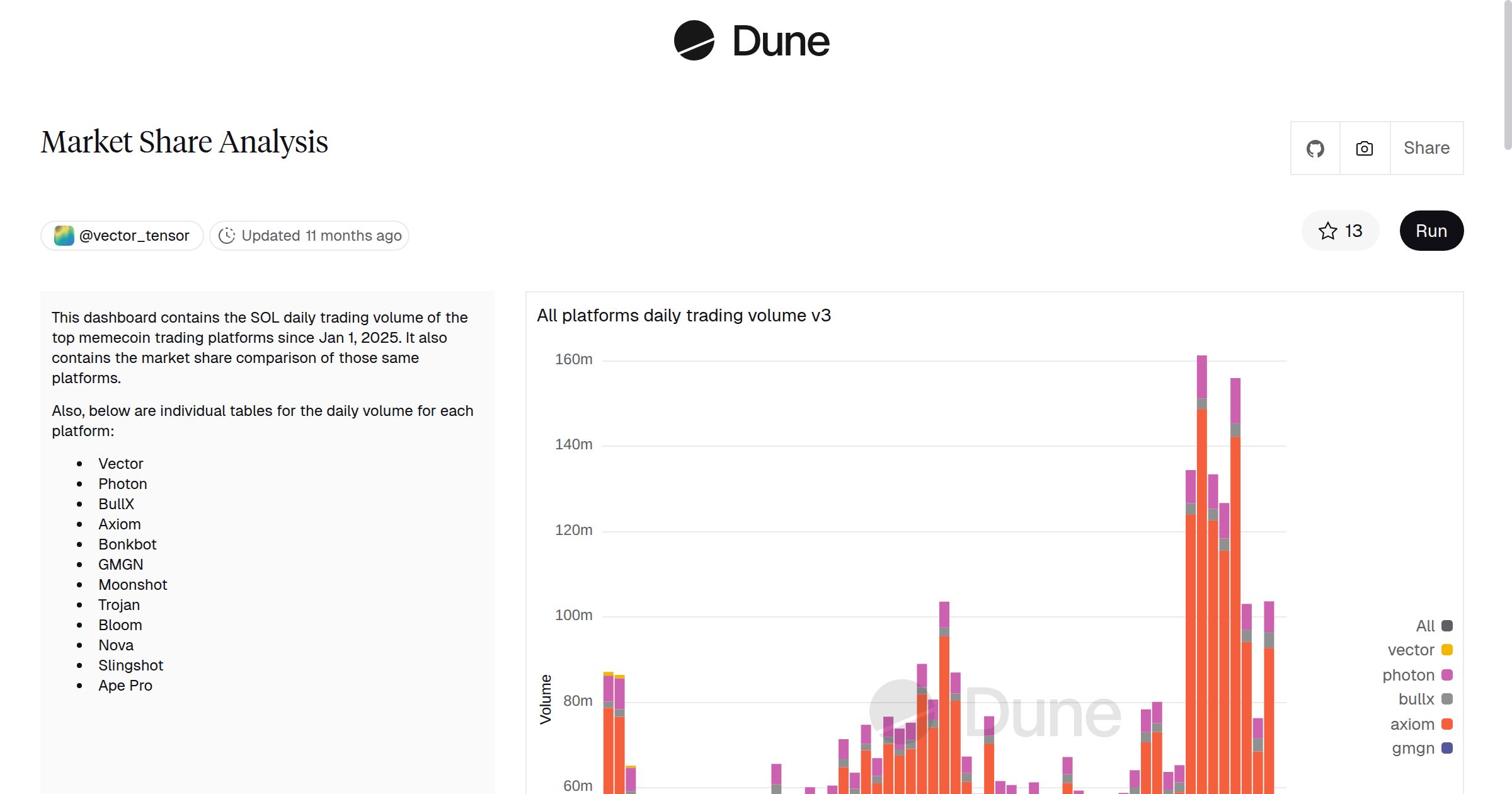Open the Vector table link
This screenshot has height=794, width=1512.
coord(120,464)
